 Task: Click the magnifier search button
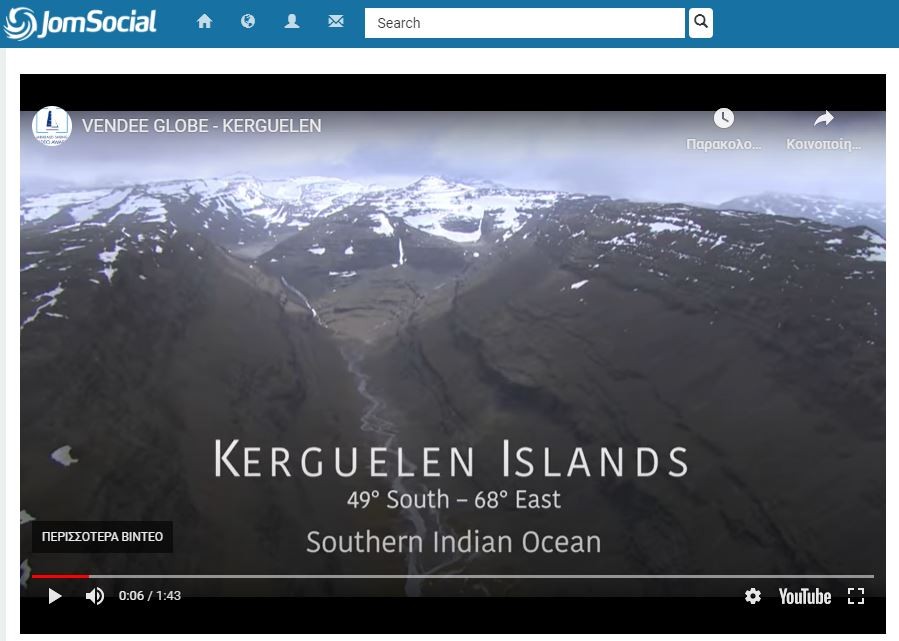tap(701, 22)
